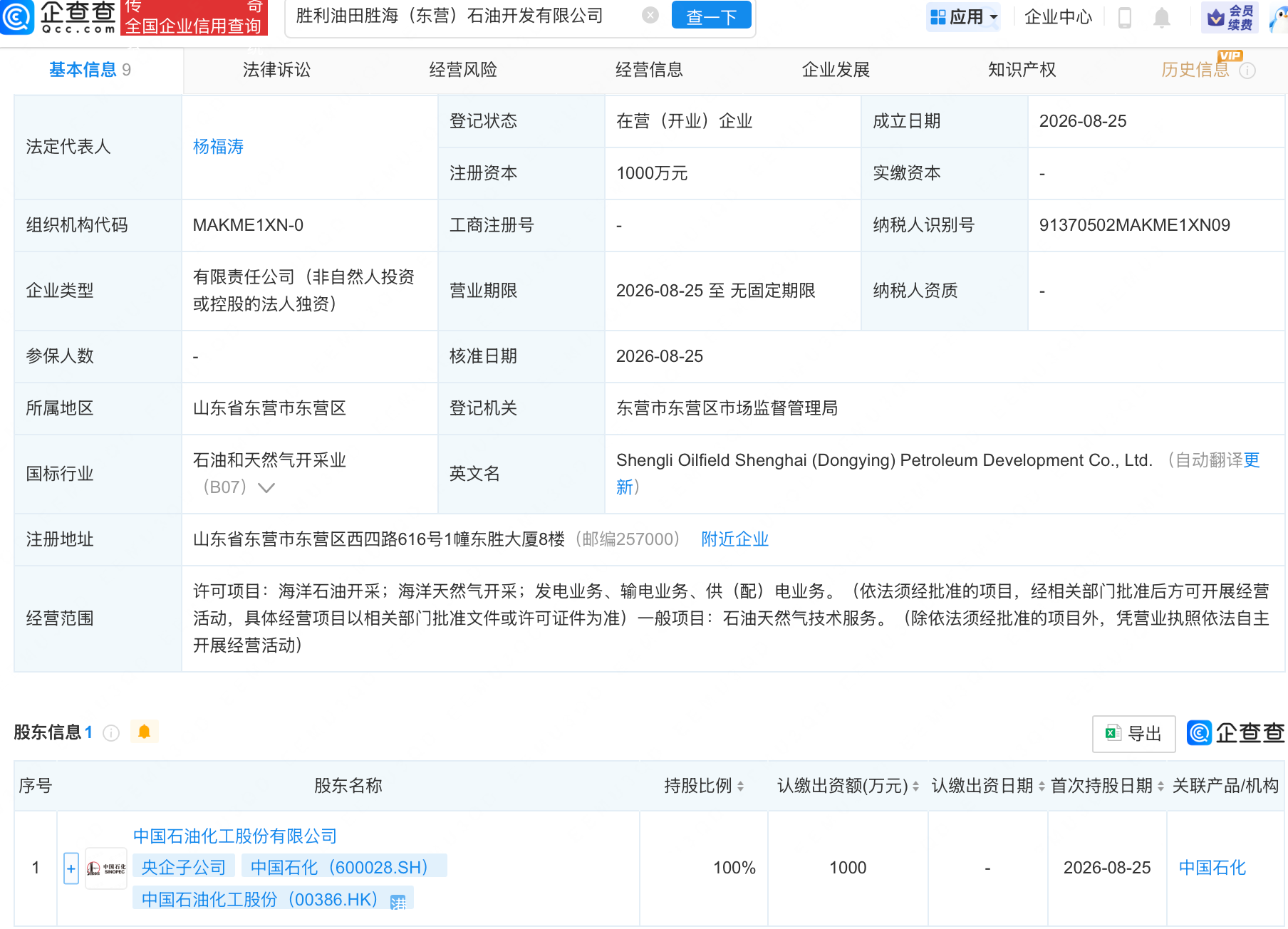Click the 查一下 search button
Viewport: 1288px width, 929px height.
[x=711, y=16]
